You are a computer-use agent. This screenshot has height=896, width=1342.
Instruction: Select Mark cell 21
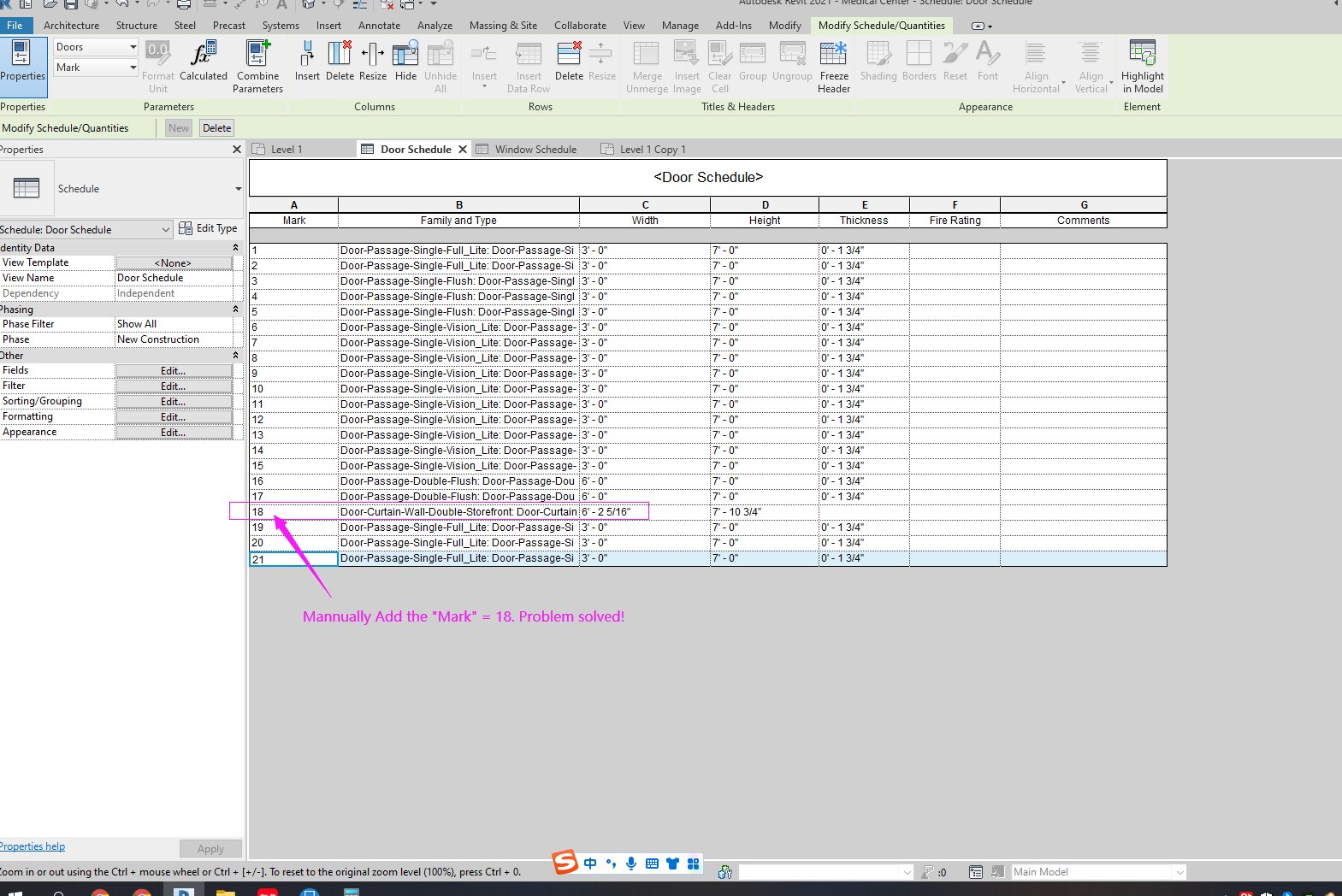point(294,559)
